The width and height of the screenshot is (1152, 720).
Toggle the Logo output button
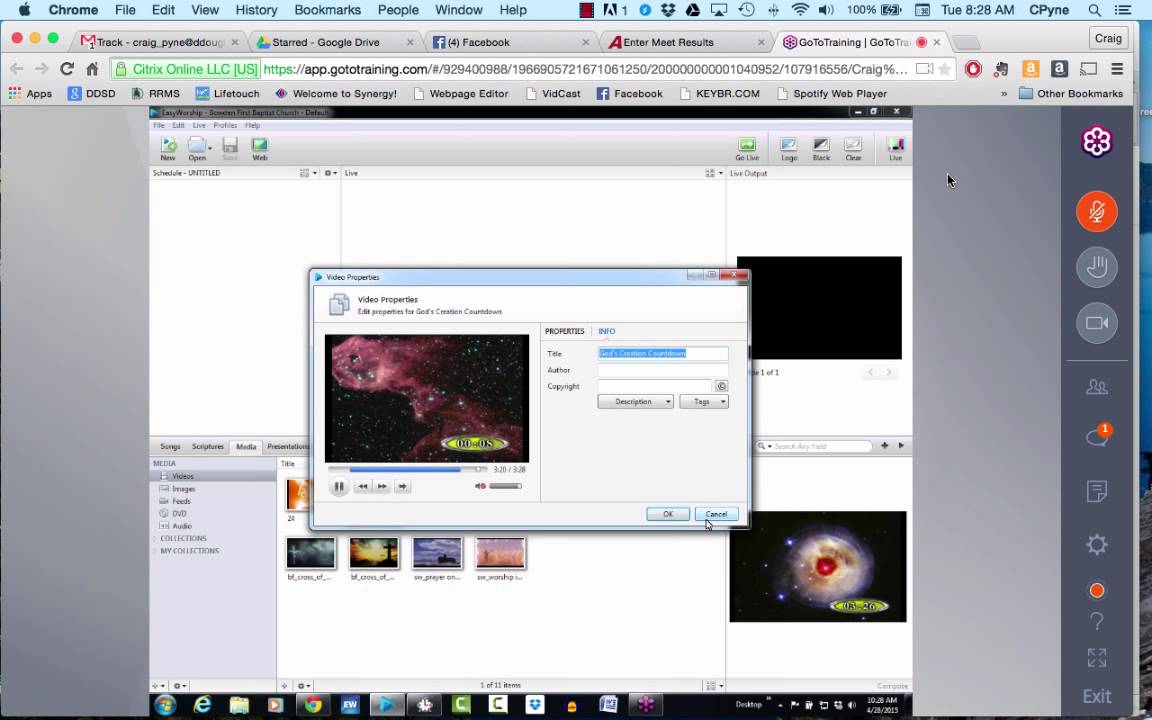point(788,148)
